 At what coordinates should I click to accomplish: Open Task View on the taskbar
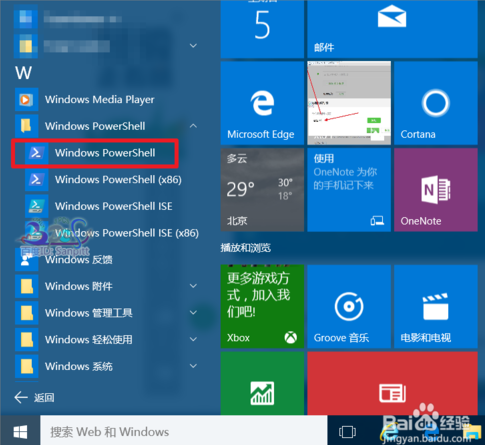pyautogui.click(x=347, y=432)
